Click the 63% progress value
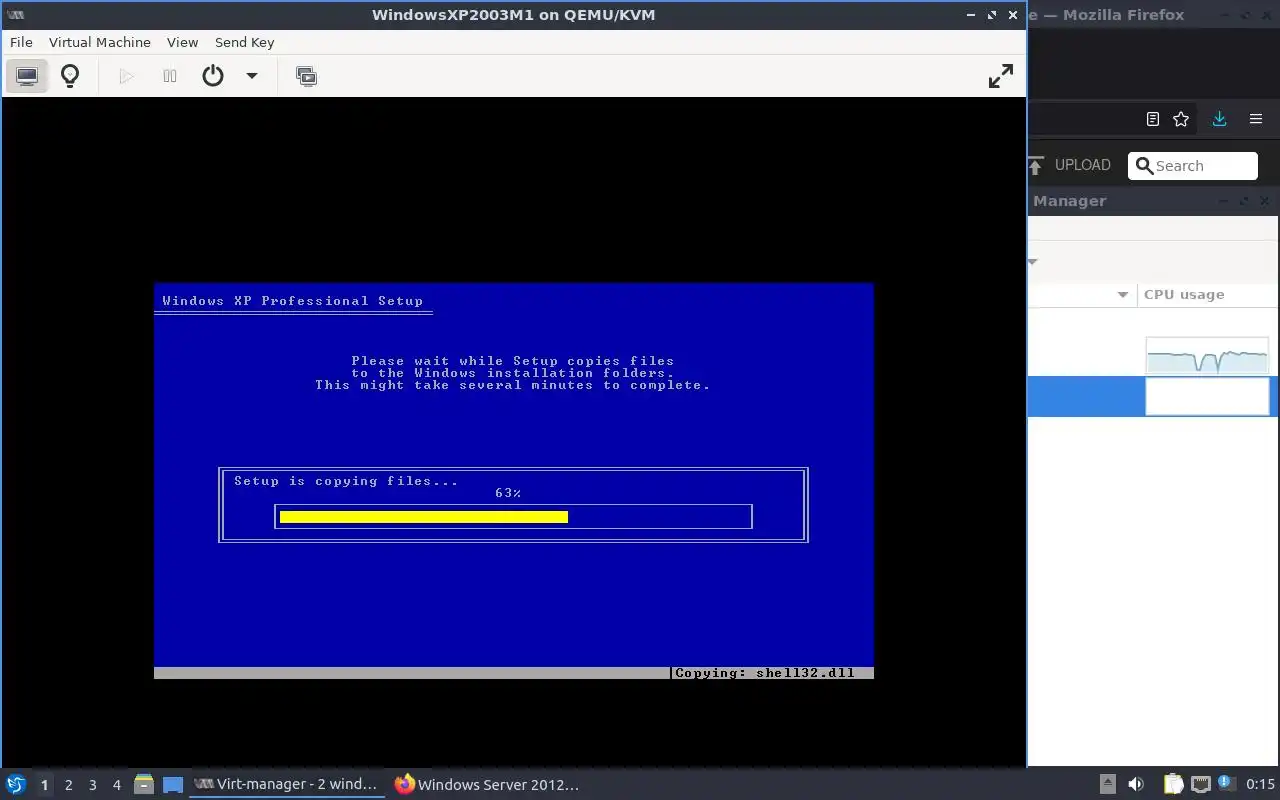The height and width of the screenshot is (800, 1280). [x=508, y=493]
